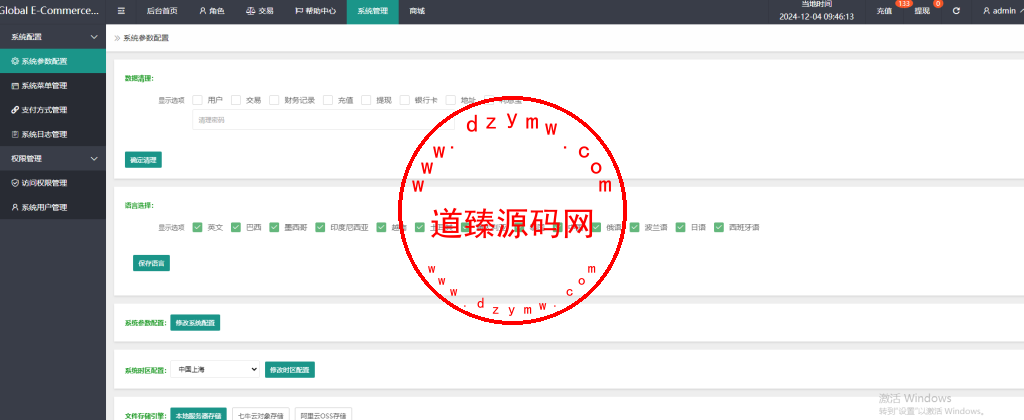Viewport: 1024px width, 420px height.
Task: Open 系统用户管理 in the sidebar
Action: pos(53,208)
